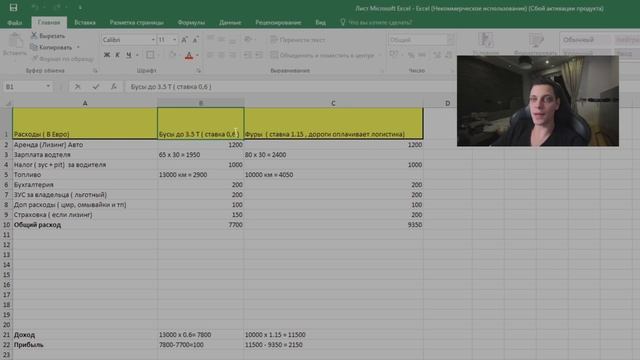Select column C header
640x360 pixels.
(333, 103)
